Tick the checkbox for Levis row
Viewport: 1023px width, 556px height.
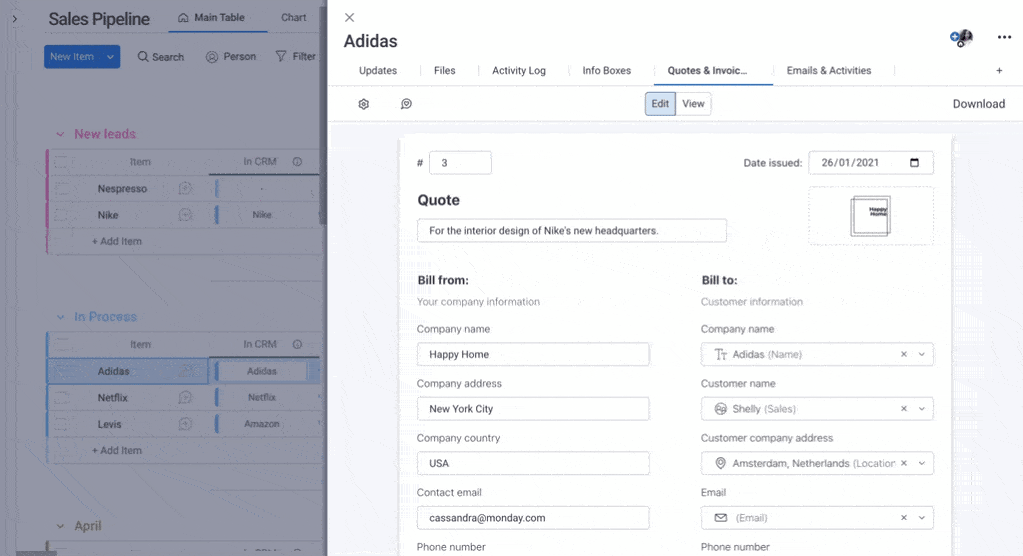(61, 424)
